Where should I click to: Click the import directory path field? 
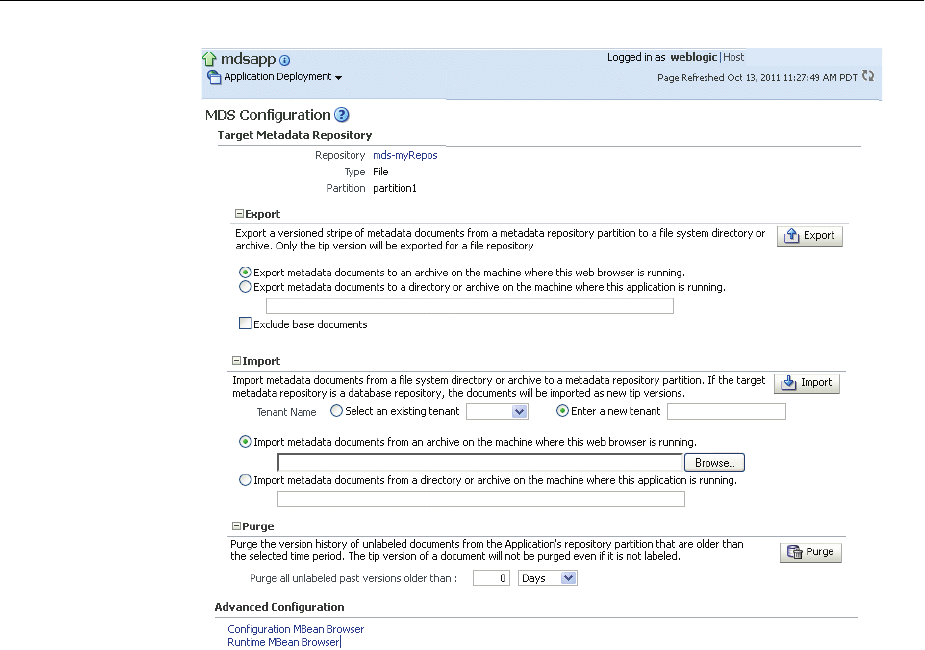pyautogui.click(x=481, y=499)
